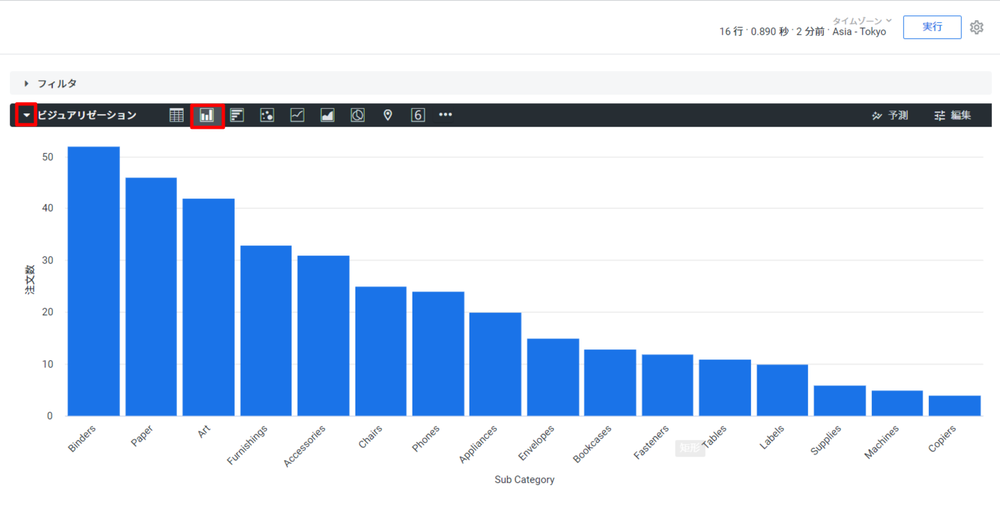Choose the pie chart visualization icon

pos(357,115)
